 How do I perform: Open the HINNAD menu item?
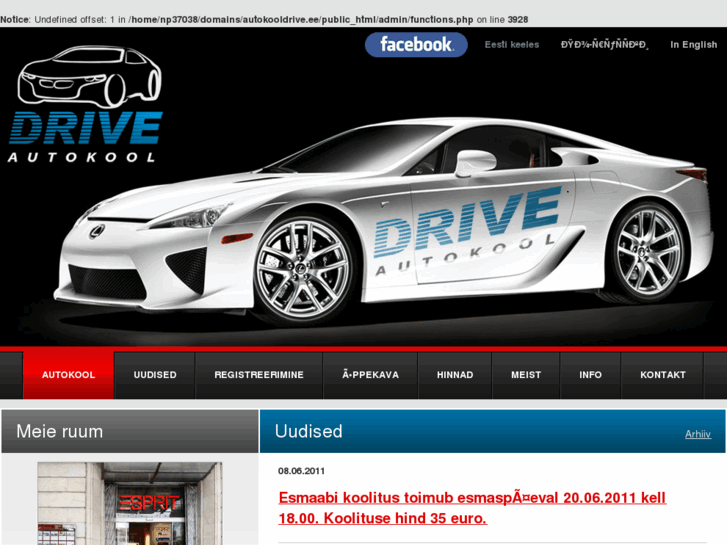point(455,375)
